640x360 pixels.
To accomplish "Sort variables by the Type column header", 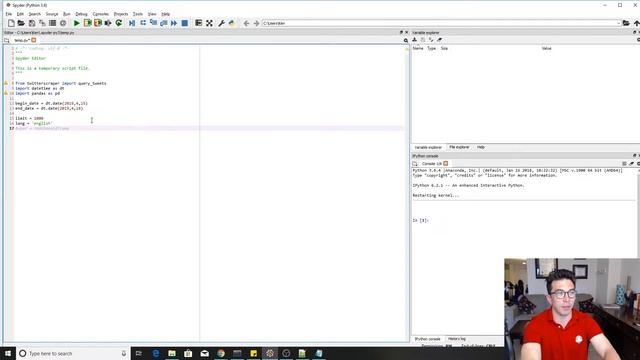I will point(431,48).
